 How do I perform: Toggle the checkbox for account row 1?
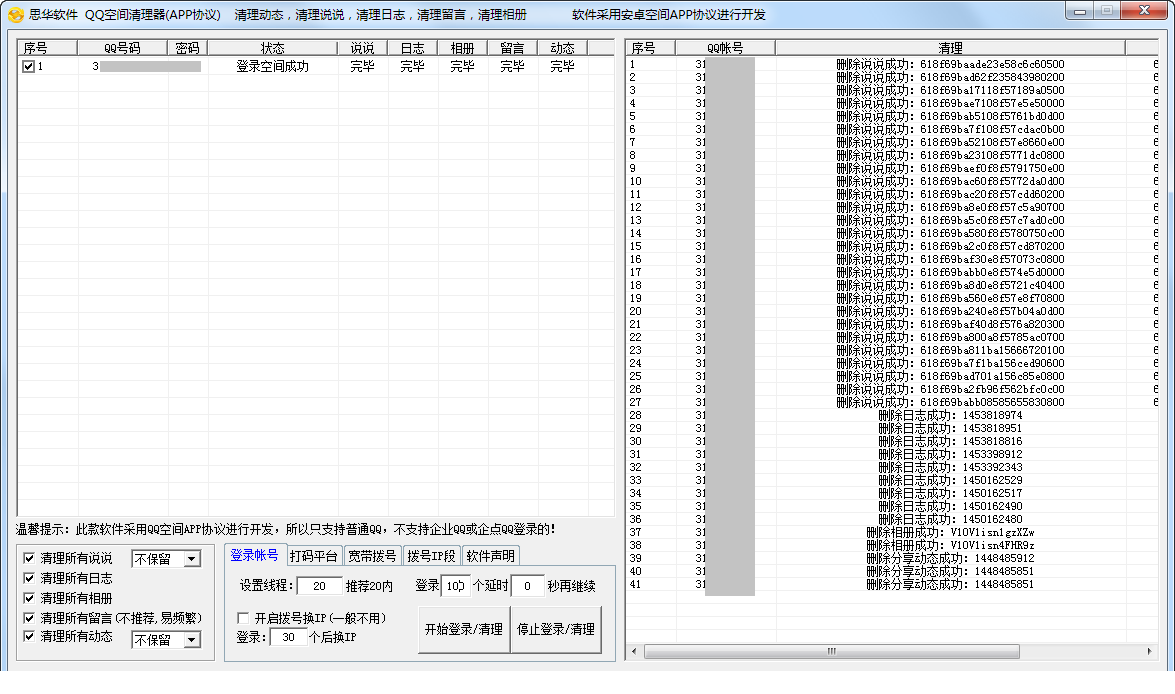28,67
